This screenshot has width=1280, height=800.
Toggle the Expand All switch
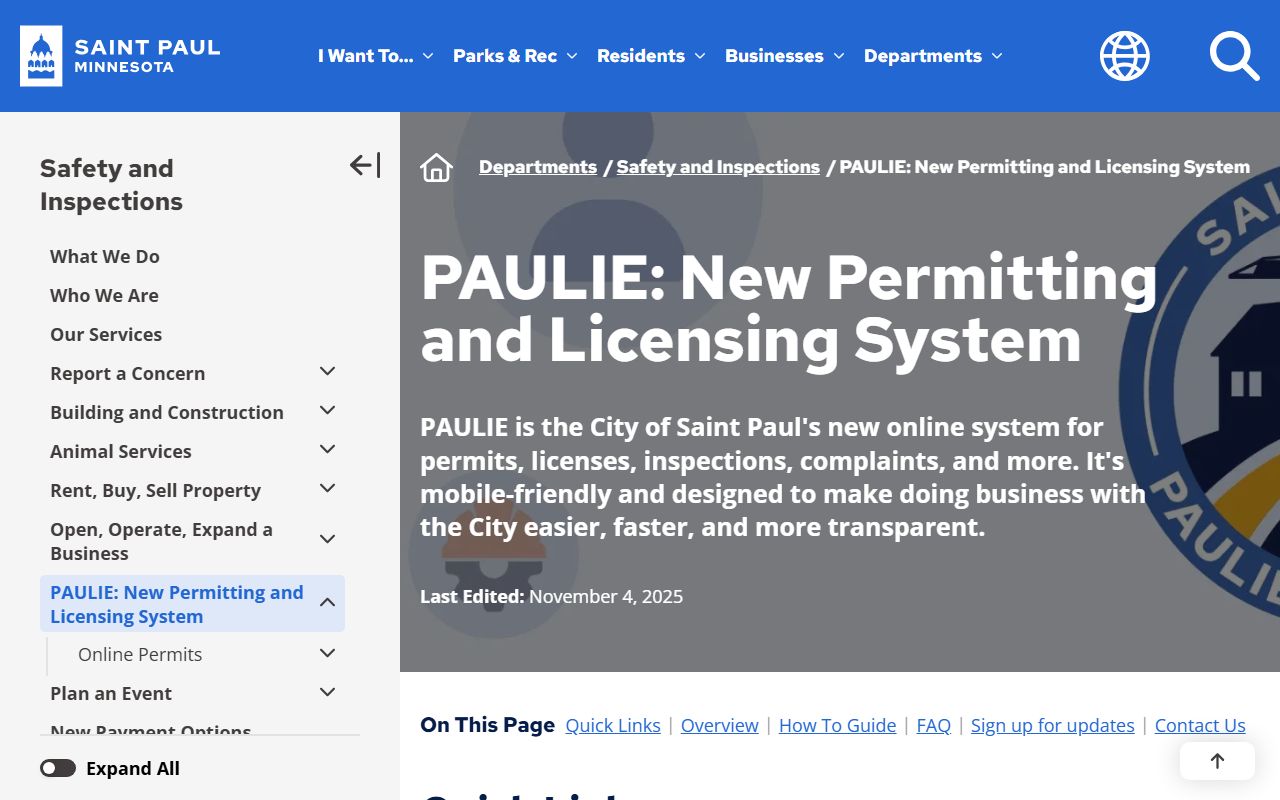58,768
